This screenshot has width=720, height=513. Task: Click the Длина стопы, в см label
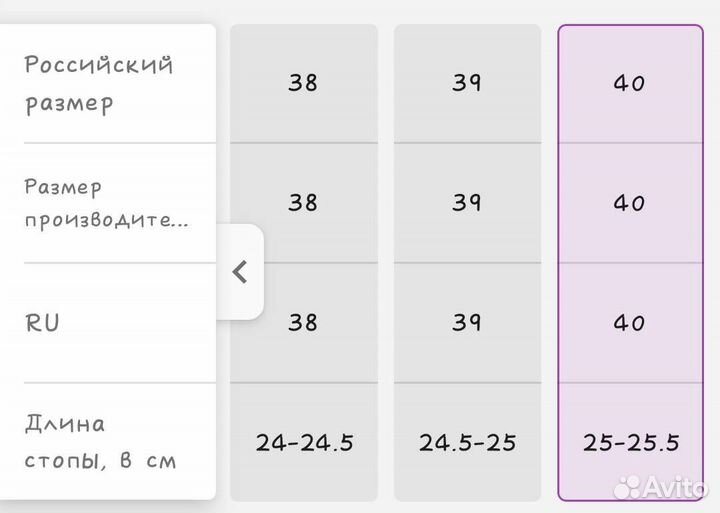(100, 442)
